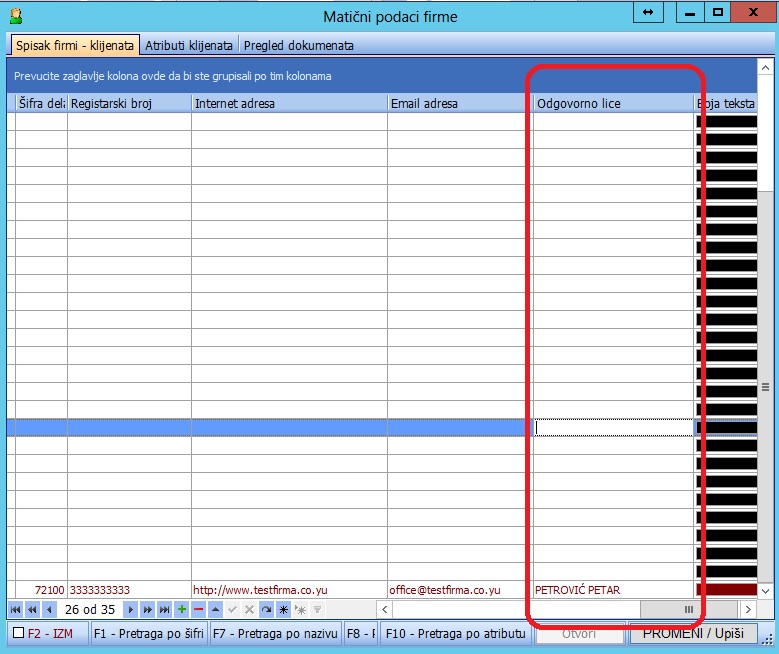
Task: Click the Odgovorno lice cell being edited
Action: 612,428
